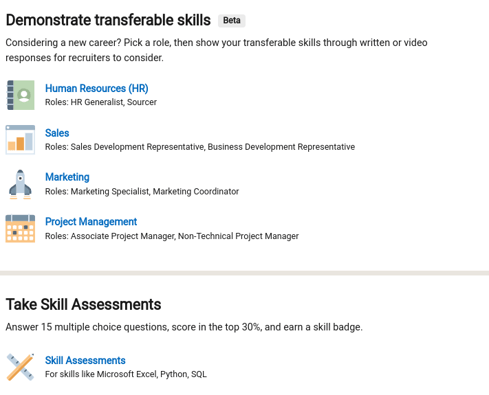Click the Skill Assessments ruler and pencil icon
Screen dimensions: 489x395
pyautogui.click(x=20, y=367)
